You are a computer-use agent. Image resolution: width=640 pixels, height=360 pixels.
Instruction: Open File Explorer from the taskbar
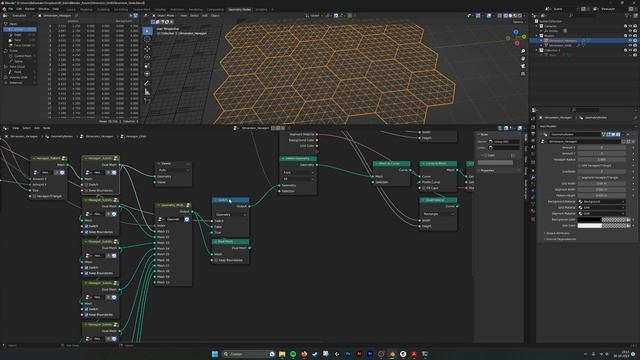coord(282,354)
